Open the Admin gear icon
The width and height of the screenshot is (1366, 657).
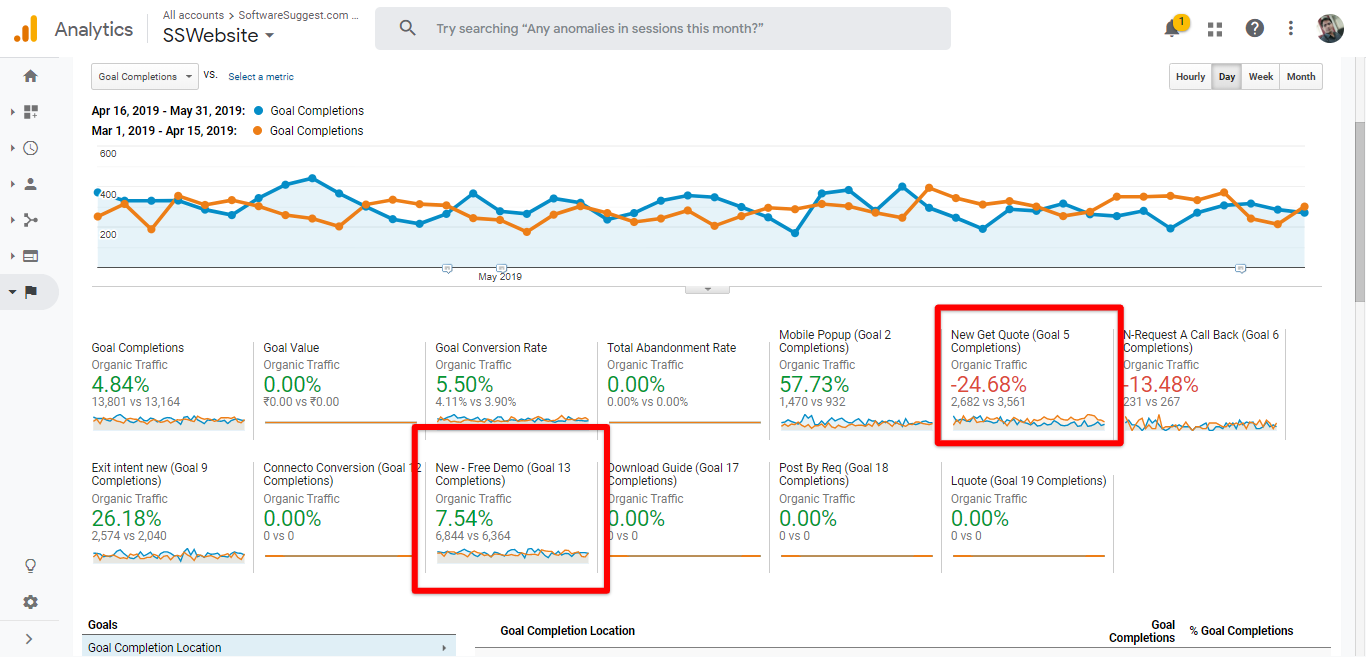coord(30,601)
